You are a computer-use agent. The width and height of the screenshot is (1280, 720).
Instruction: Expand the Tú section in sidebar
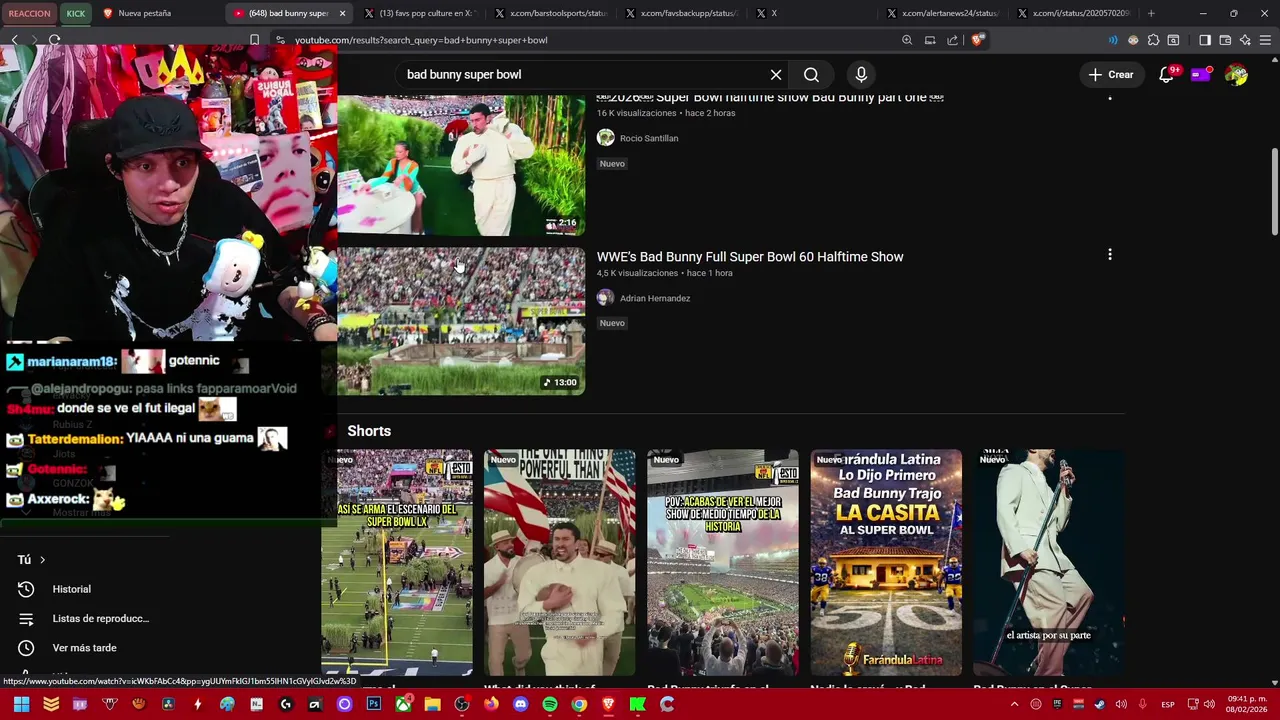click(31, 559)
